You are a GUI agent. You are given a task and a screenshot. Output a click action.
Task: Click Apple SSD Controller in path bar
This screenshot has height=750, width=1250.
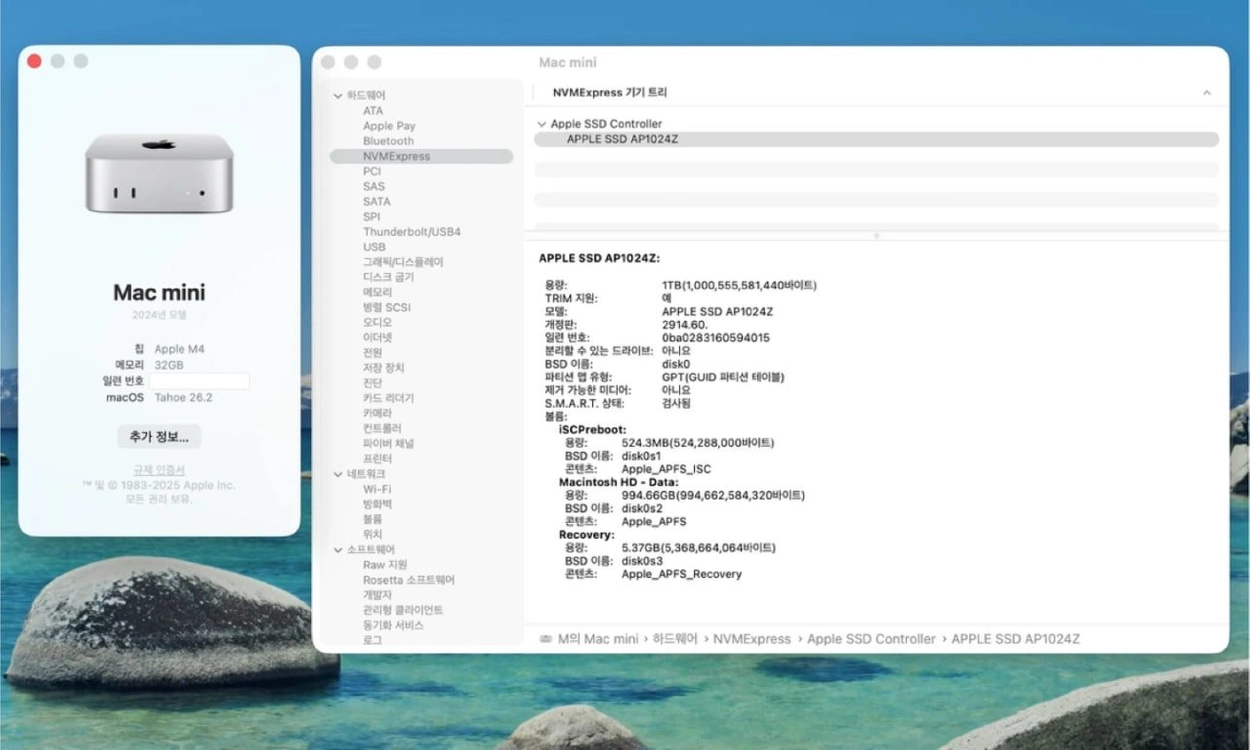872,639
